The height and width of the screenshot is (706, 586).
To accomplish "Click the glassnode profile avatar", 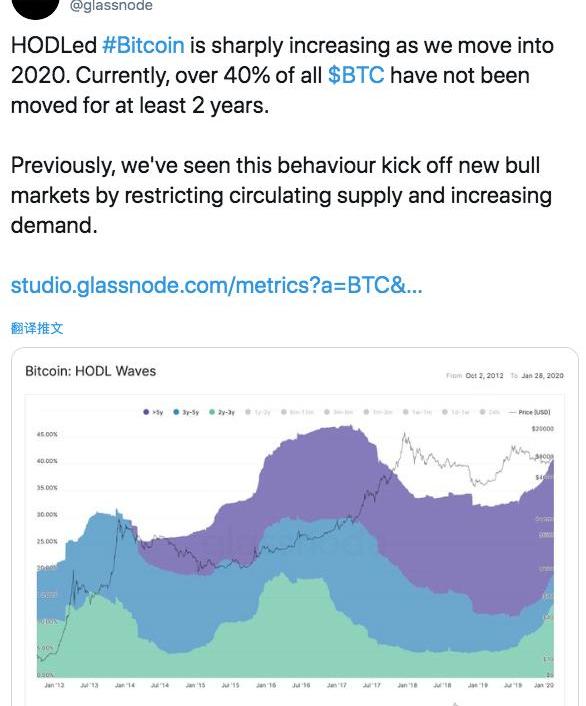I will click(x=36, y=7).
